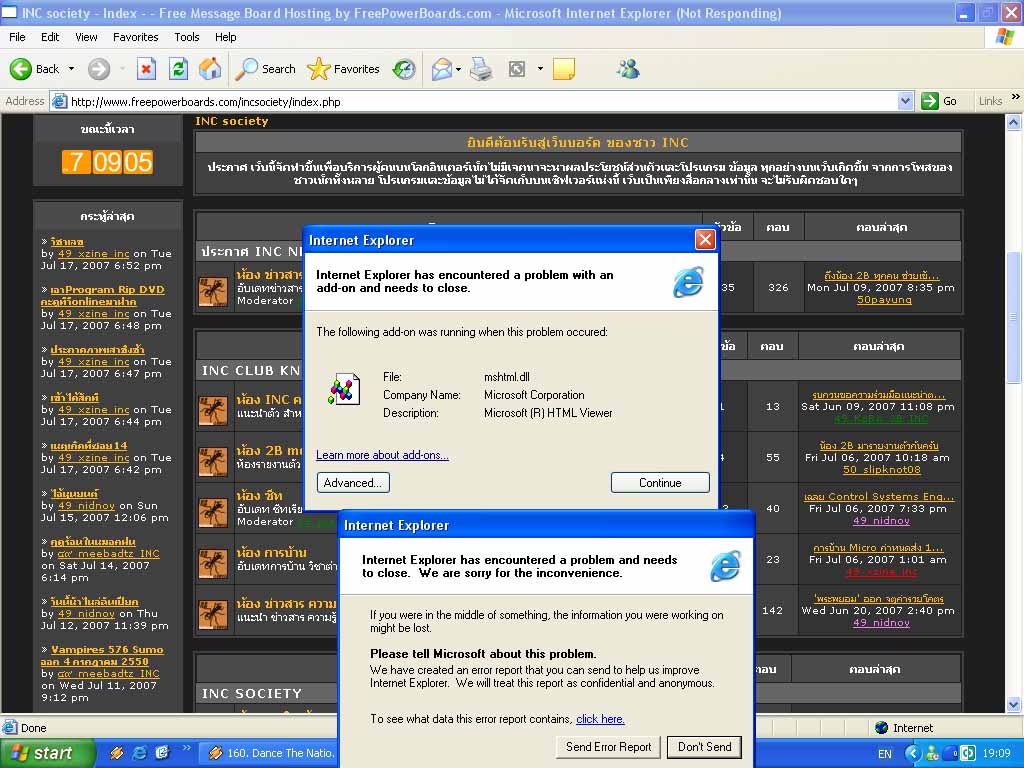Image resolution: width=1024 pixels, height=768 pixels.
Task: Close the add-on error dialog
Action: 705,240
